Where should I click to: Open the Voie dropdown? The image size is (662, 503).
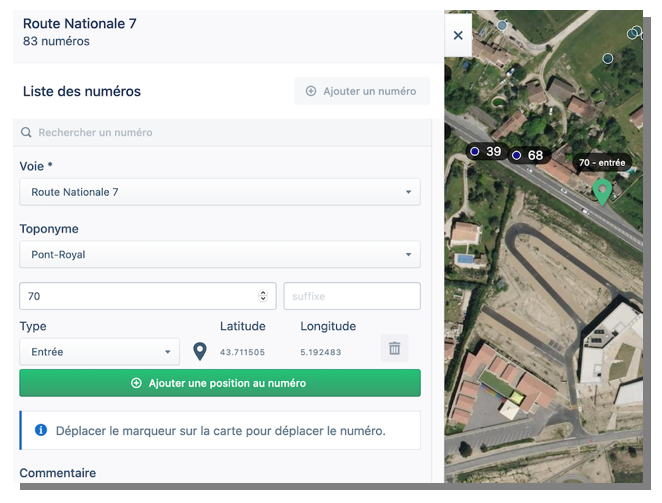[219, 192]
